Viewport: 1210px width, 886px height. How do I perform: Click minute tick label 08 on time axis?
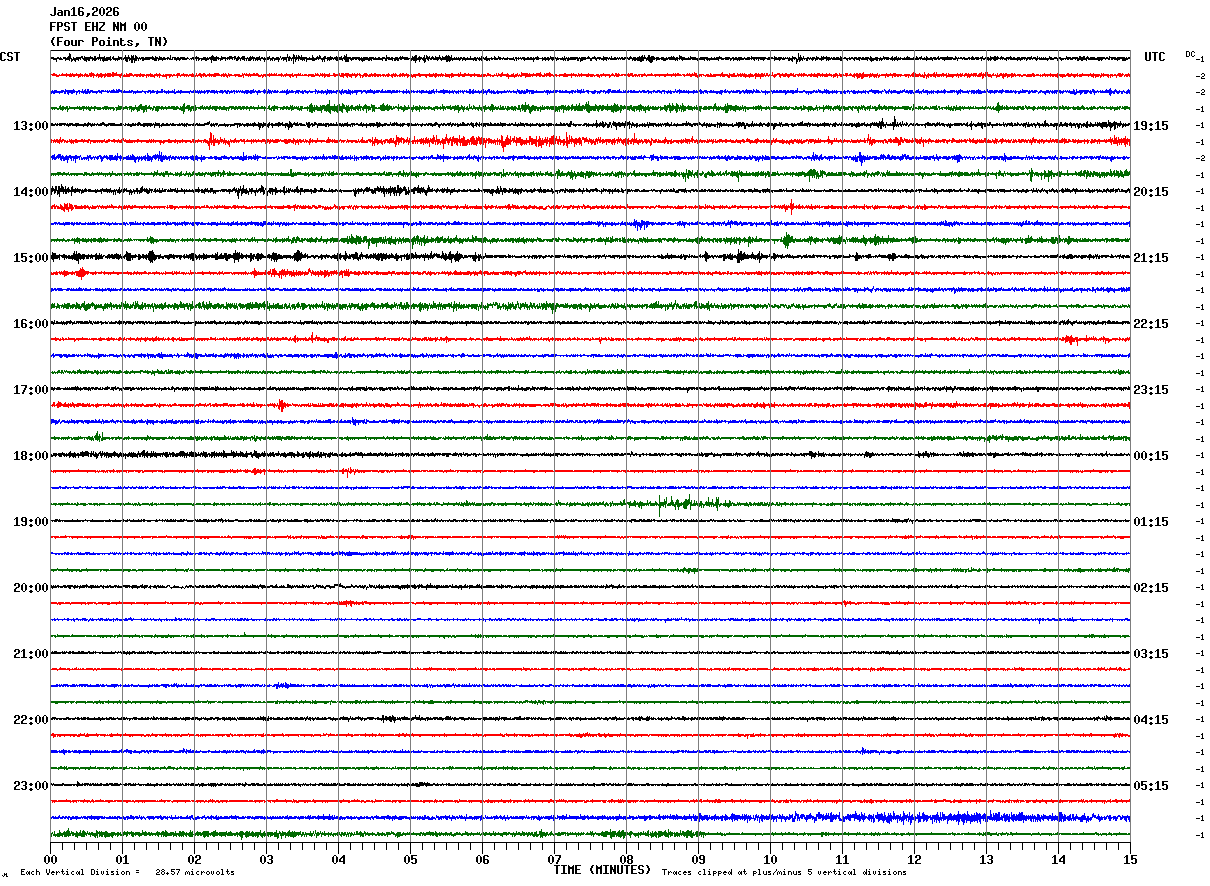point(626,859)
